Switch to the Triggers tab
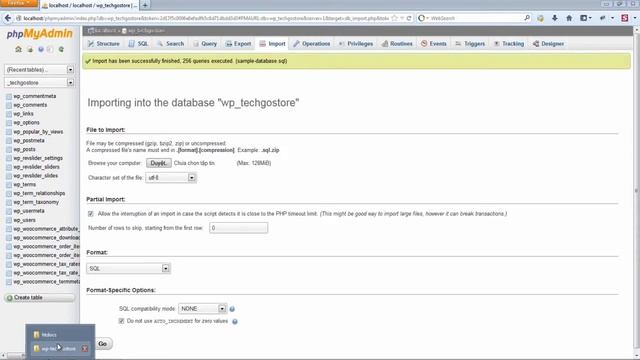The height and width of the screenshot is (360, 640). [x=470, y=44]
